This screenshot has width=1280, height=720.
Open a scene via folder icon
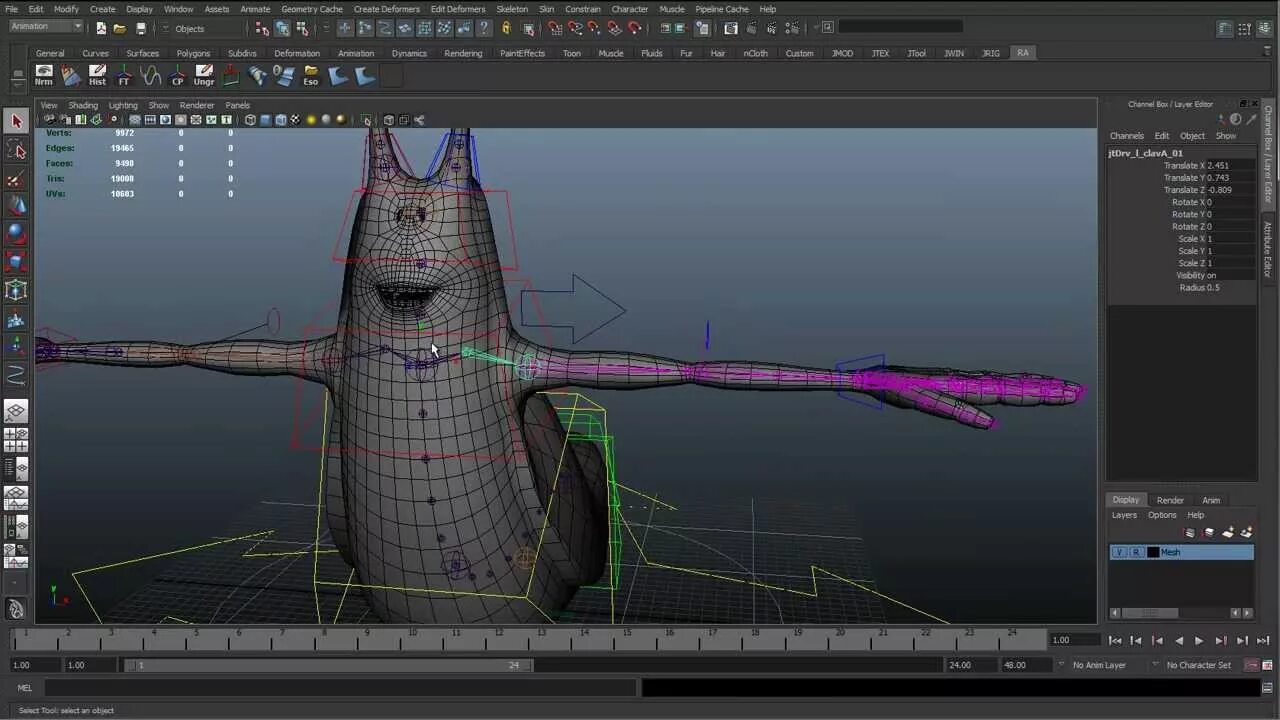pyautogui.click(x=120, y=28)
